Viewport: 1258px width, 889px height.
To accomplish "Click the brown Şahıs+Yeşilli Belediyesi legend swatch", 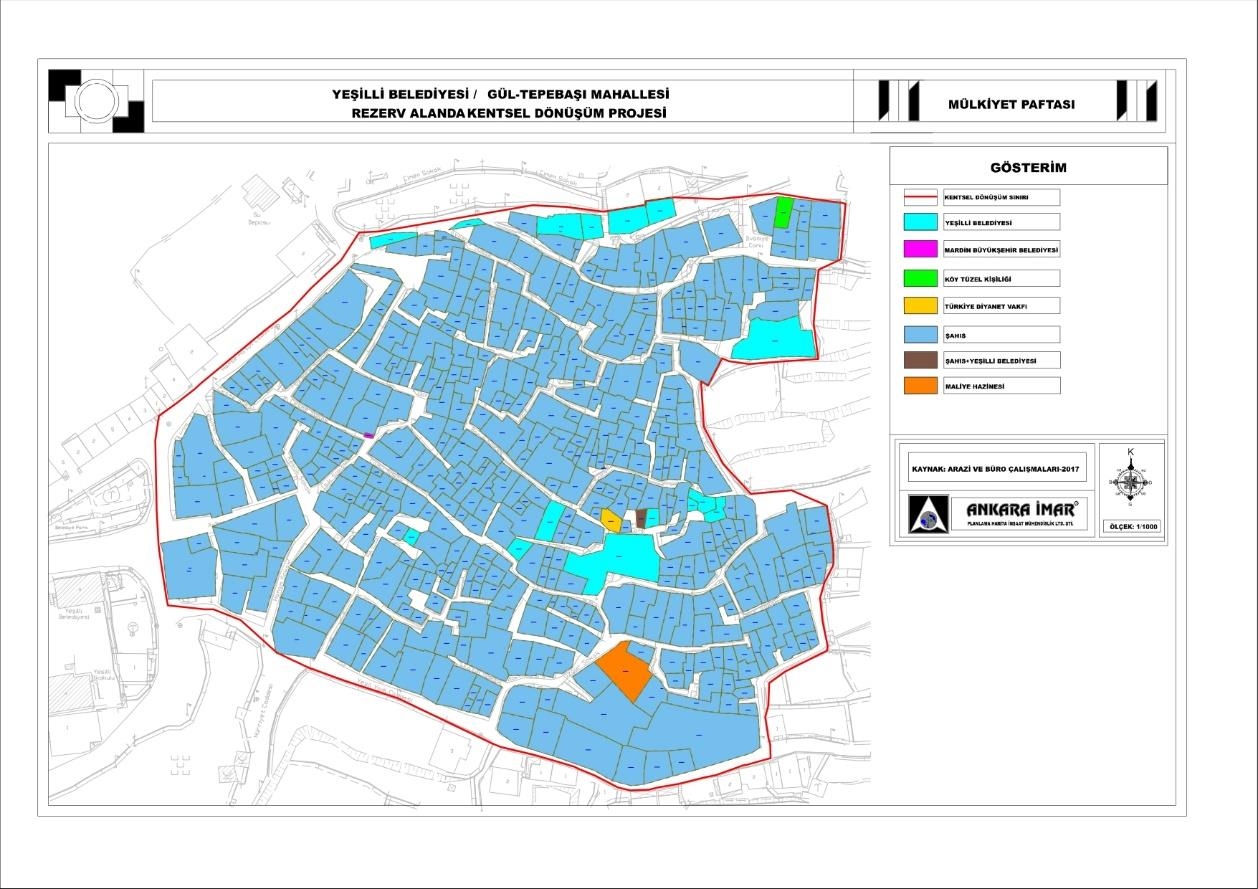I will (x=917, y=359).
